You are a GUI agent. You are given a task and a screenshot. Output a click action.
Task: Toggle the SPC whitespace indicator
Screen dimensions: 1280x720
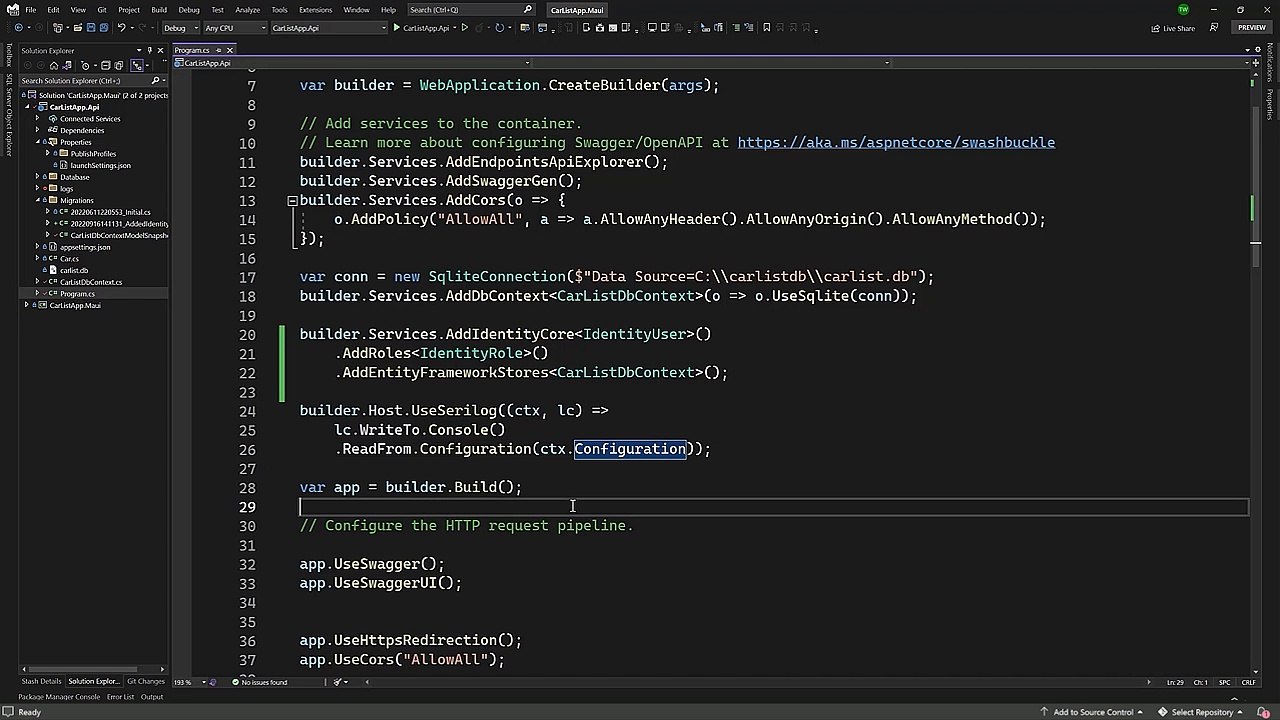click(x=1225, y=682)
